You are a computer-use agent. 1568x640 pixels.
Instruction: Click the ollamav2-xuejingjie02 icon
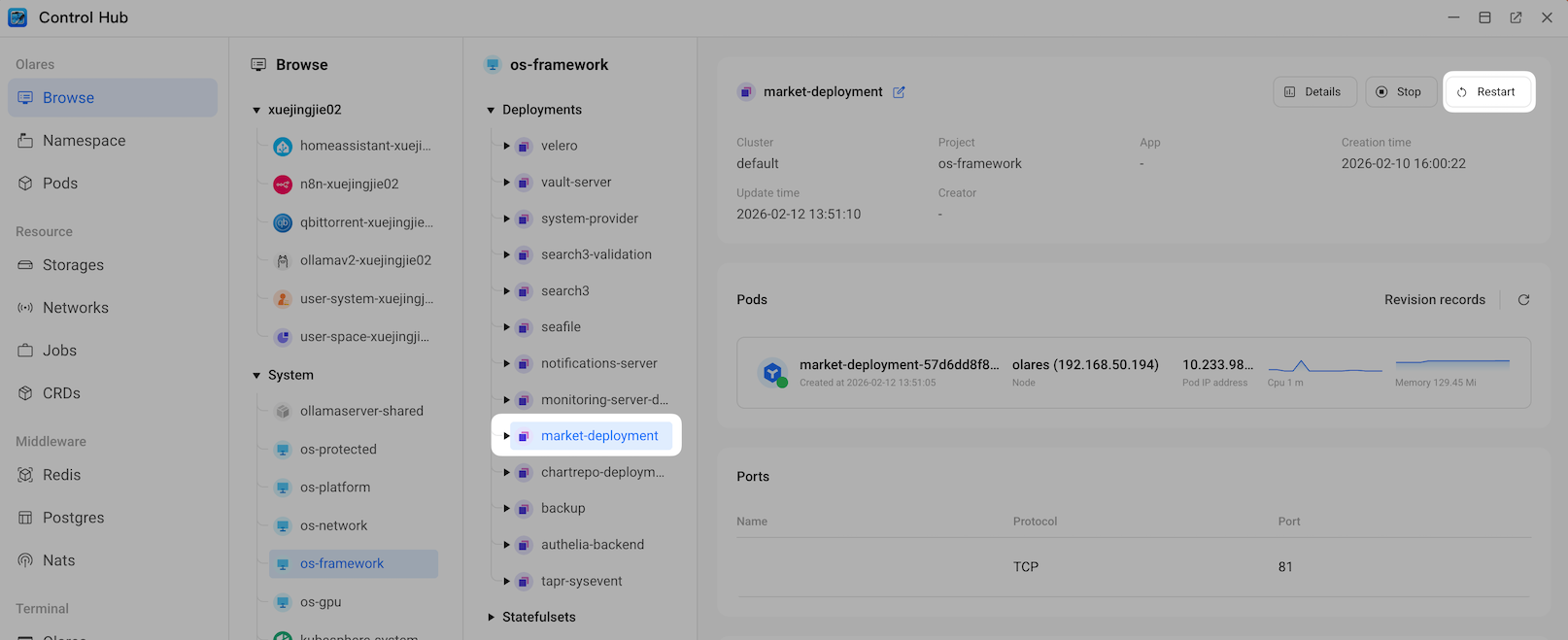283,261
